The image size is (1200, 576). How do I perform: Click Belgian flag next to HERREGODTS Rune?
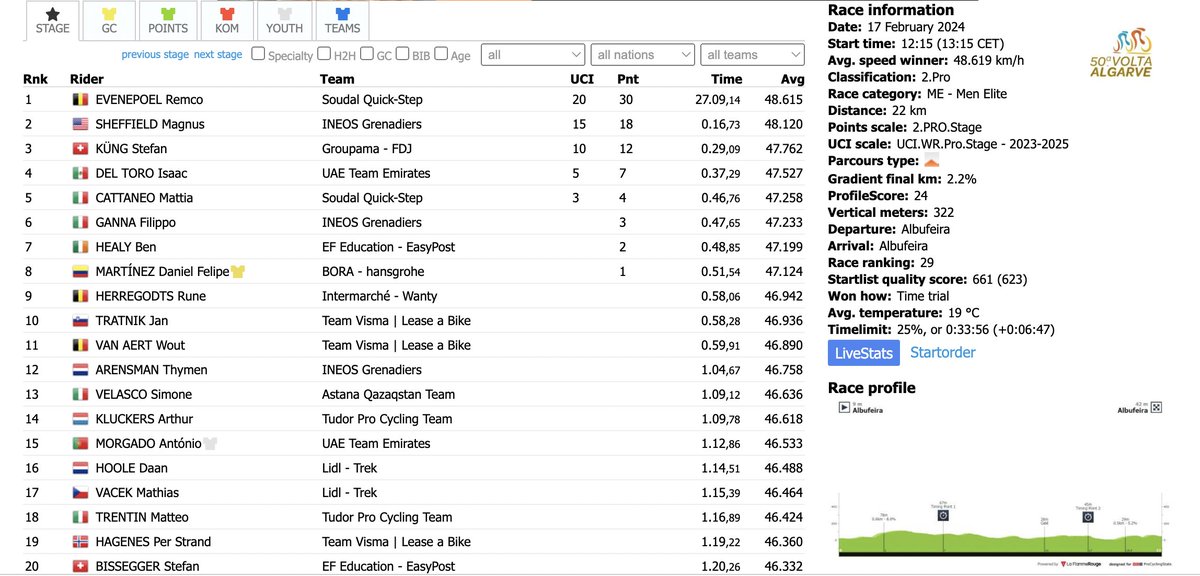[80, 296]
